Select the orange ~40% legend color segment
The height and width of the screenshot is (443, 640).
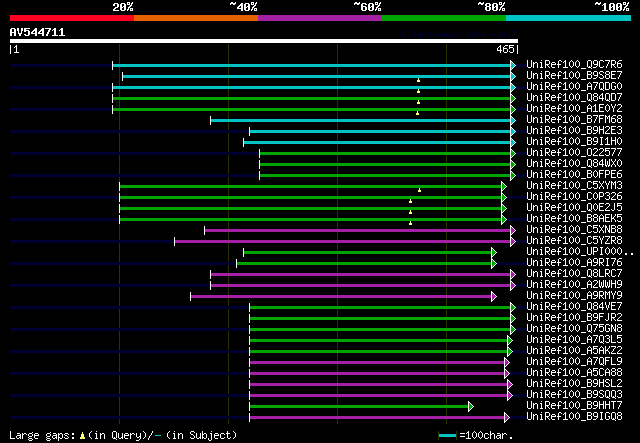click(x=196, y=18)
